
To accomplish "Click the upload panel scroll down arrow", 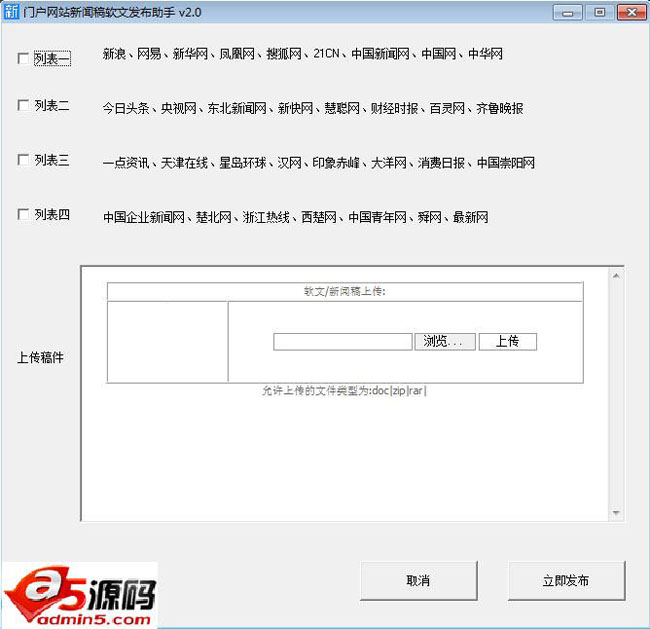I will [x=616, y=513].
